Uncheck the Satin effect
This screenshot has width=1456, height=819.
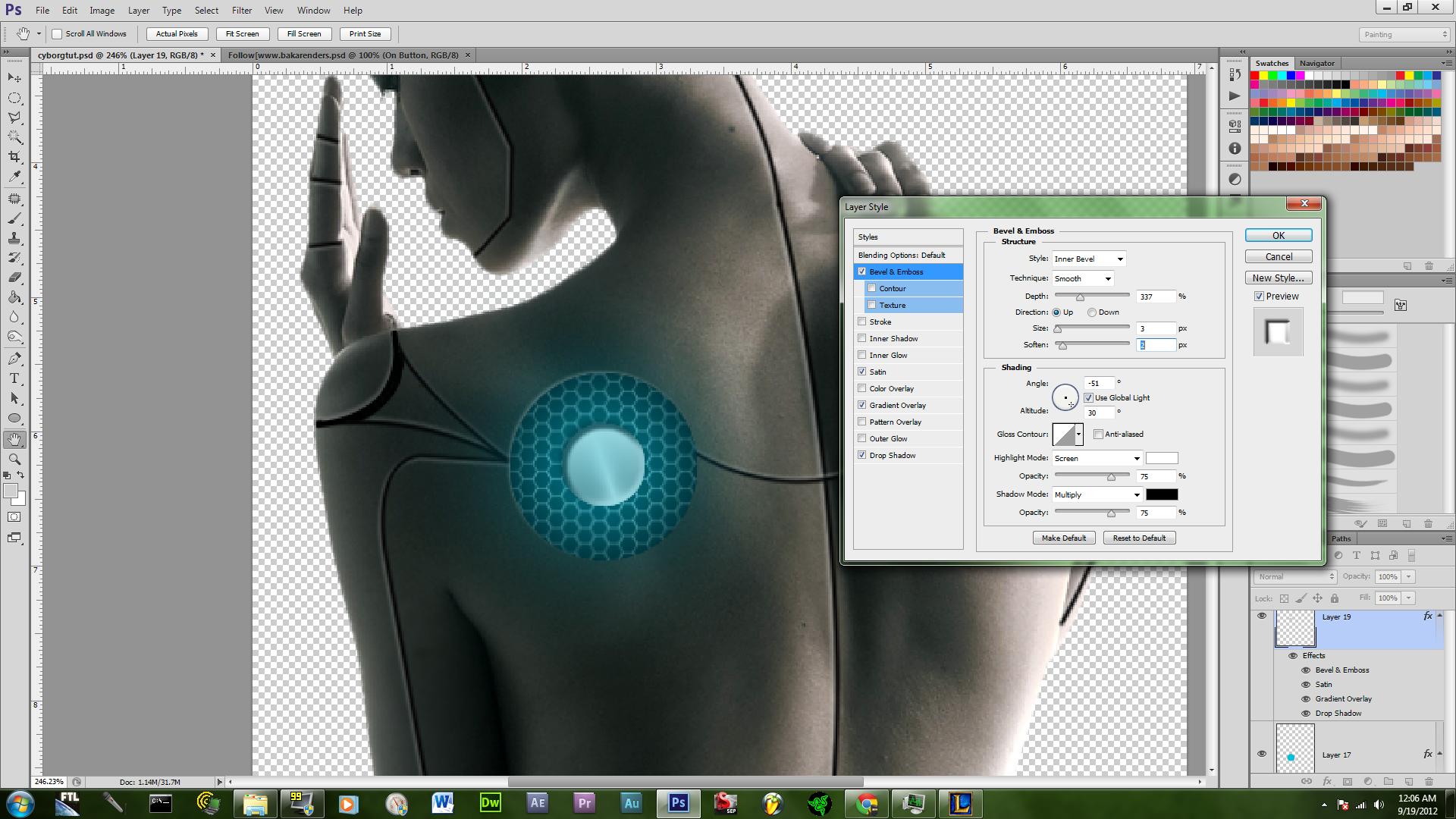861,372
